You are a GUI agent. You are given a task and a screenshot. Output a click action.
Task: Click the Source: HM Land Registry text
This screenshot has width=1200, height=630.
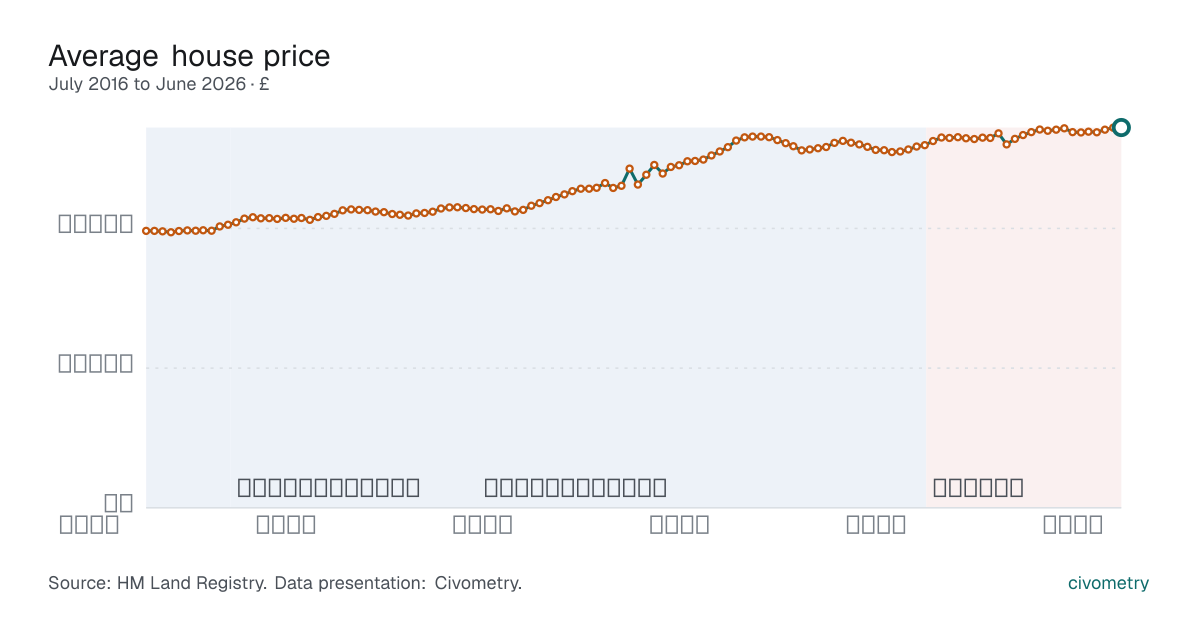coord(157,583)
